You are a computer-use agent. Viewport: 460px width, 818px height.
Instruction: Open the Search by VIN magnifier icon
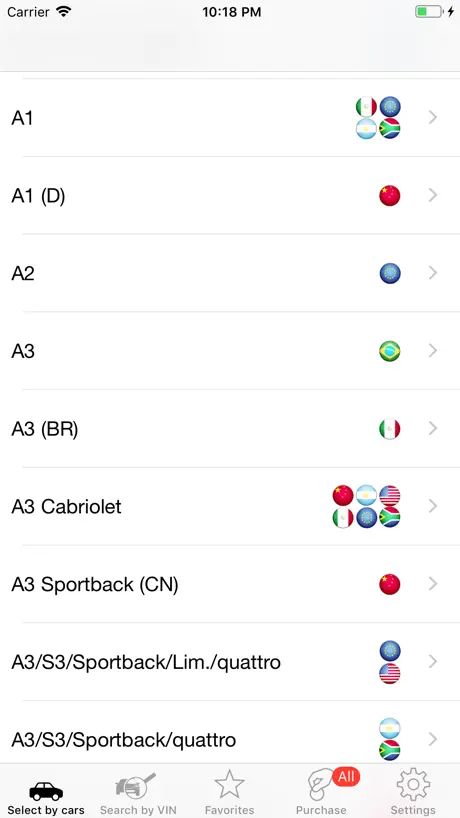coord(136,786)
